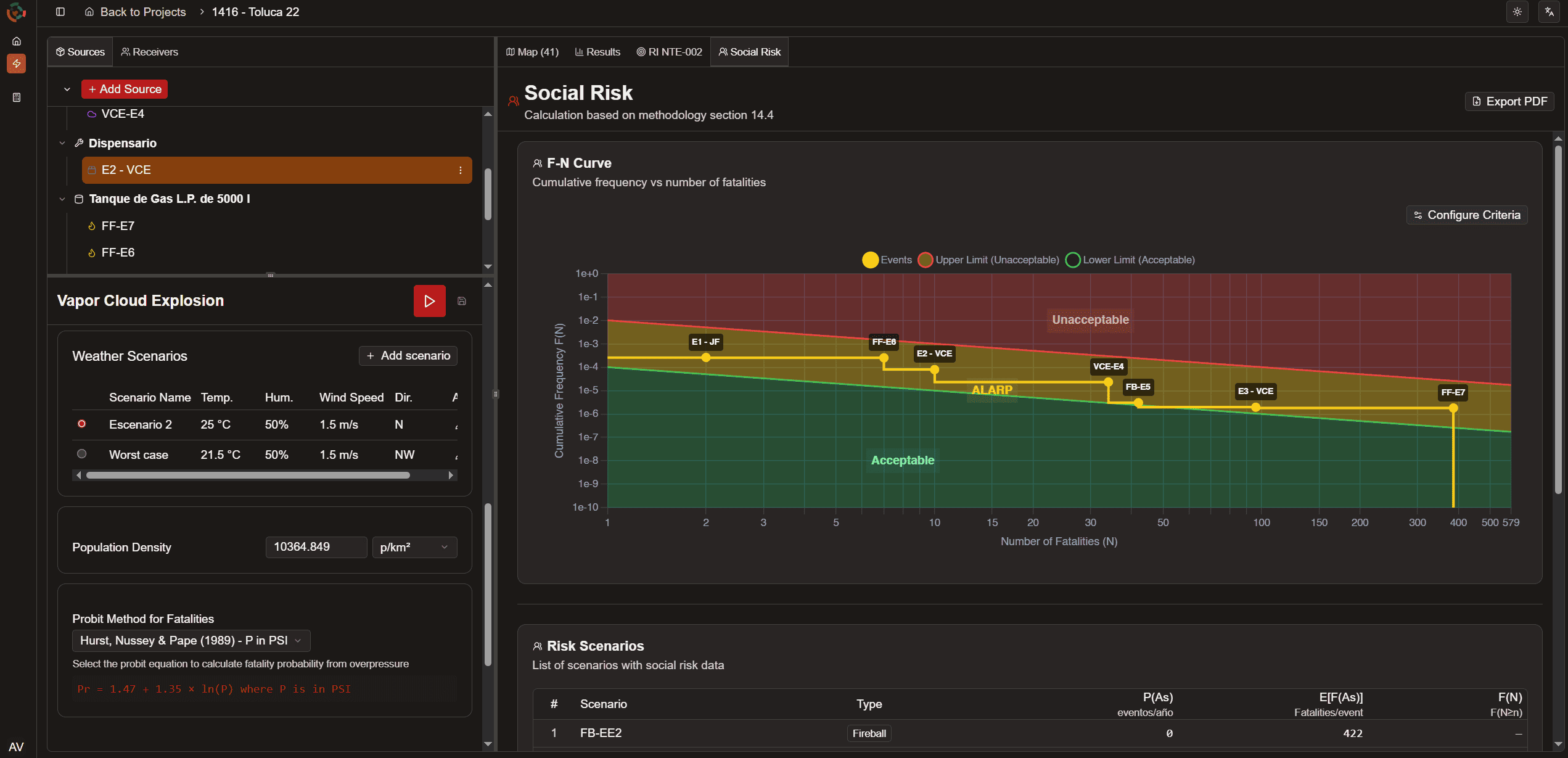Save the Vapor Cloud Explosion configuration

coord(461,301)
